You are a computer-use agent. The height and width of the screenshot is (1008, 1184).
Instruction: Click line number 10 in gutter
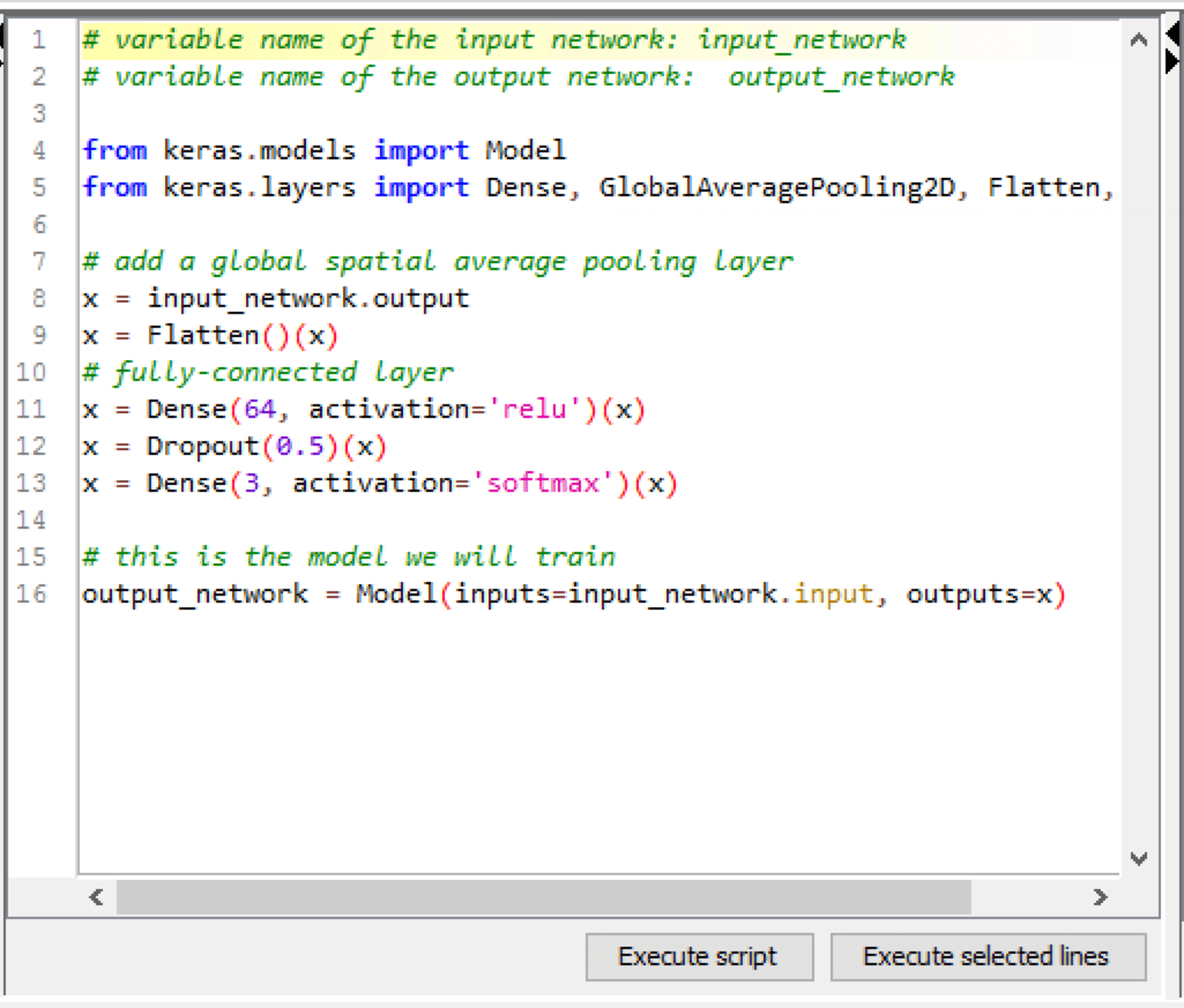[32, 372]
